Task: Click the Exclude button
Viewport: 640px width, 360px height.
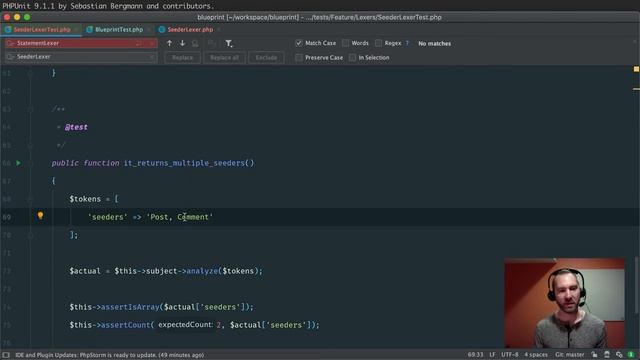Action: click(266, 58)
